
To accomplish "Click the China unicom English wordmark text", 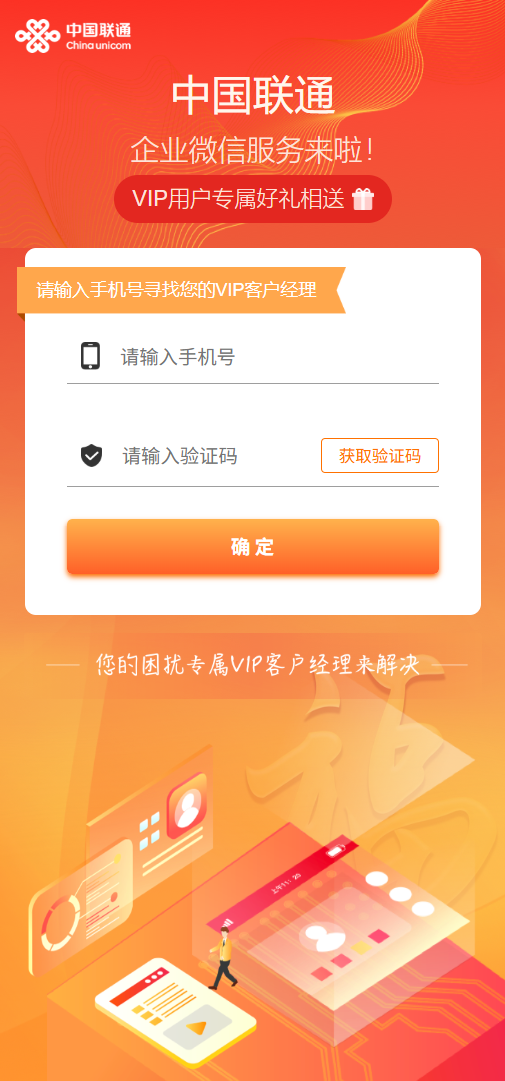I will click(99, 46).
